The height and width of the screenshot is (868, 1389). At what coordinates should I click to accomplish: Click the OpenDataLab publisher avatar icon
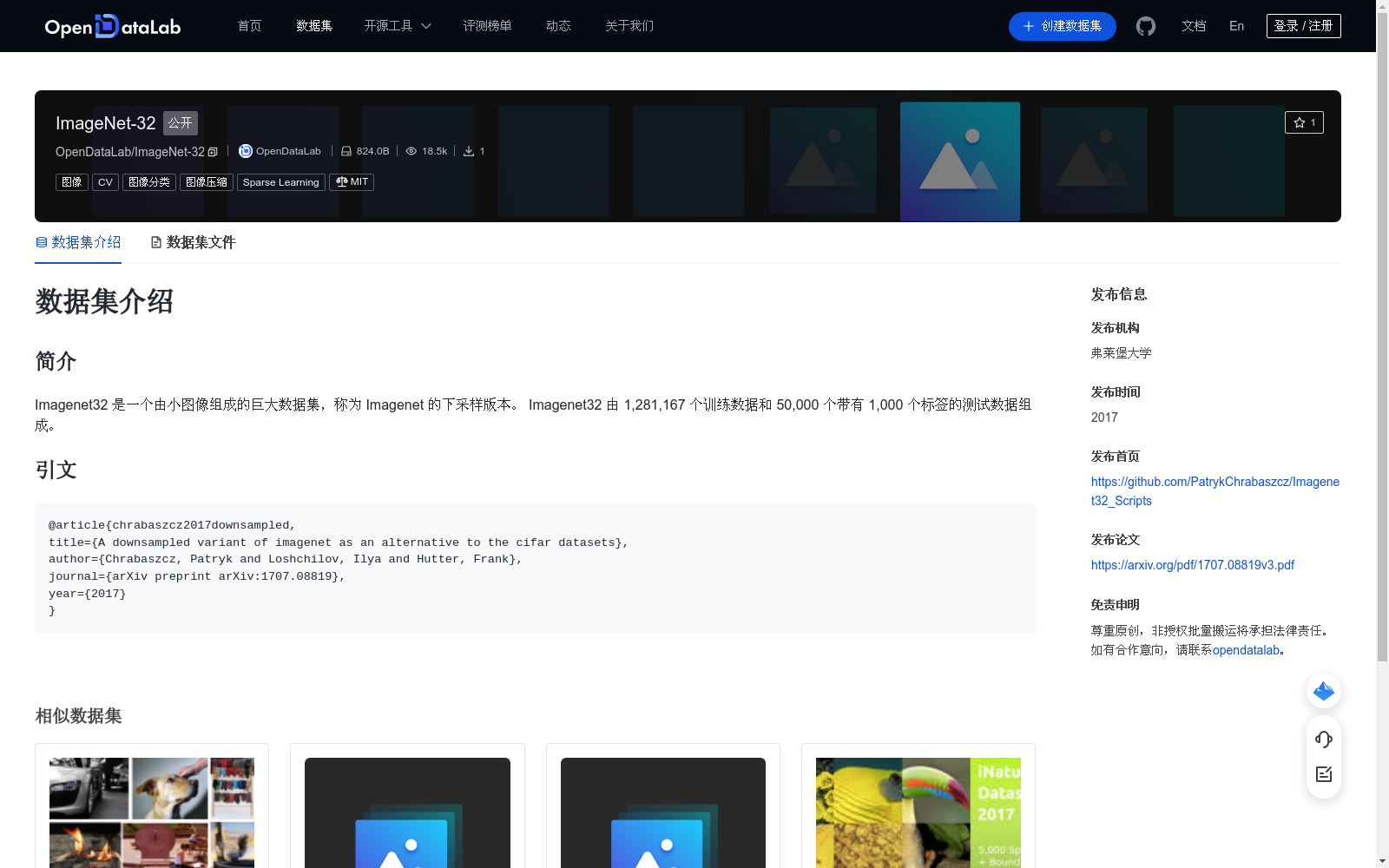(246, 151)
